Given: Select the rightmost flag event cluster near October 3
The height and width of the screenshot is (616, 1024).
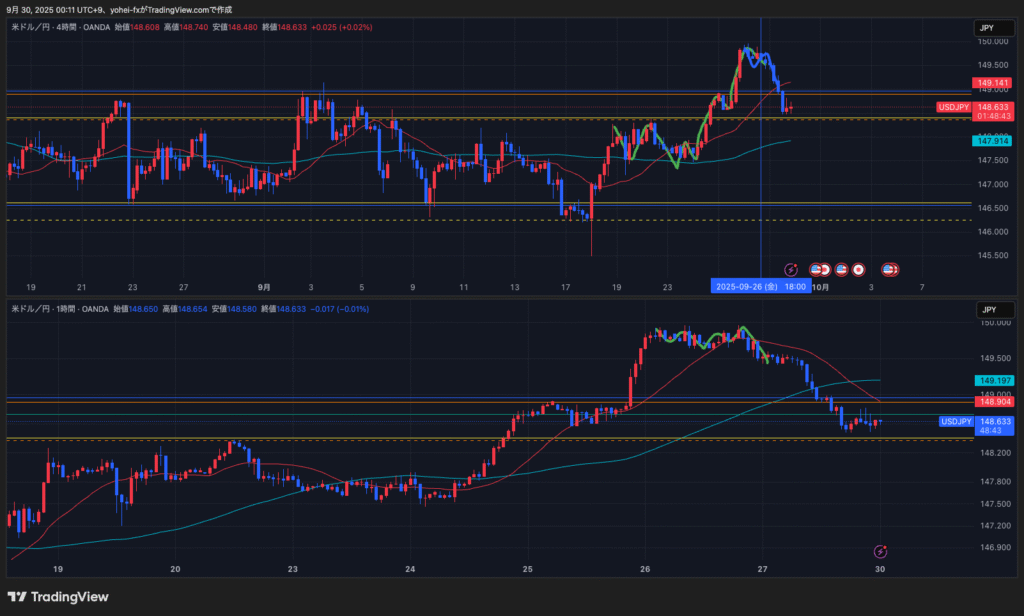Looking at the screenshot, I should pos(889,269).
